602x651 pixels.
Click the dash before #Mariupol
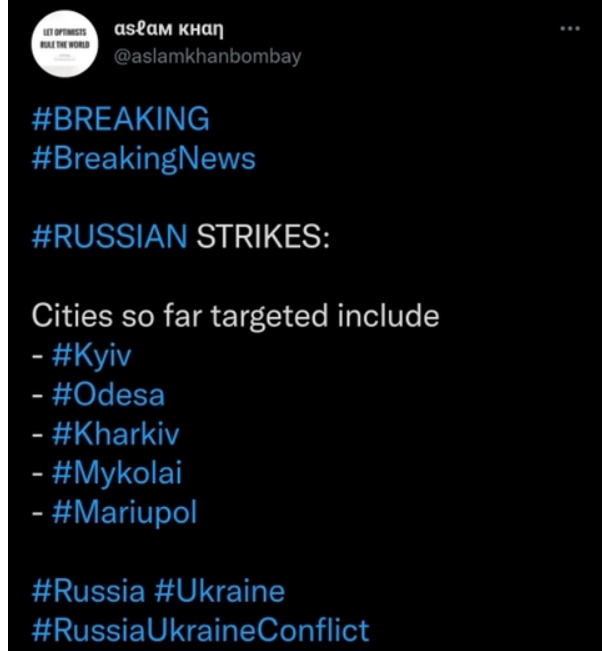tap(38, 513)
